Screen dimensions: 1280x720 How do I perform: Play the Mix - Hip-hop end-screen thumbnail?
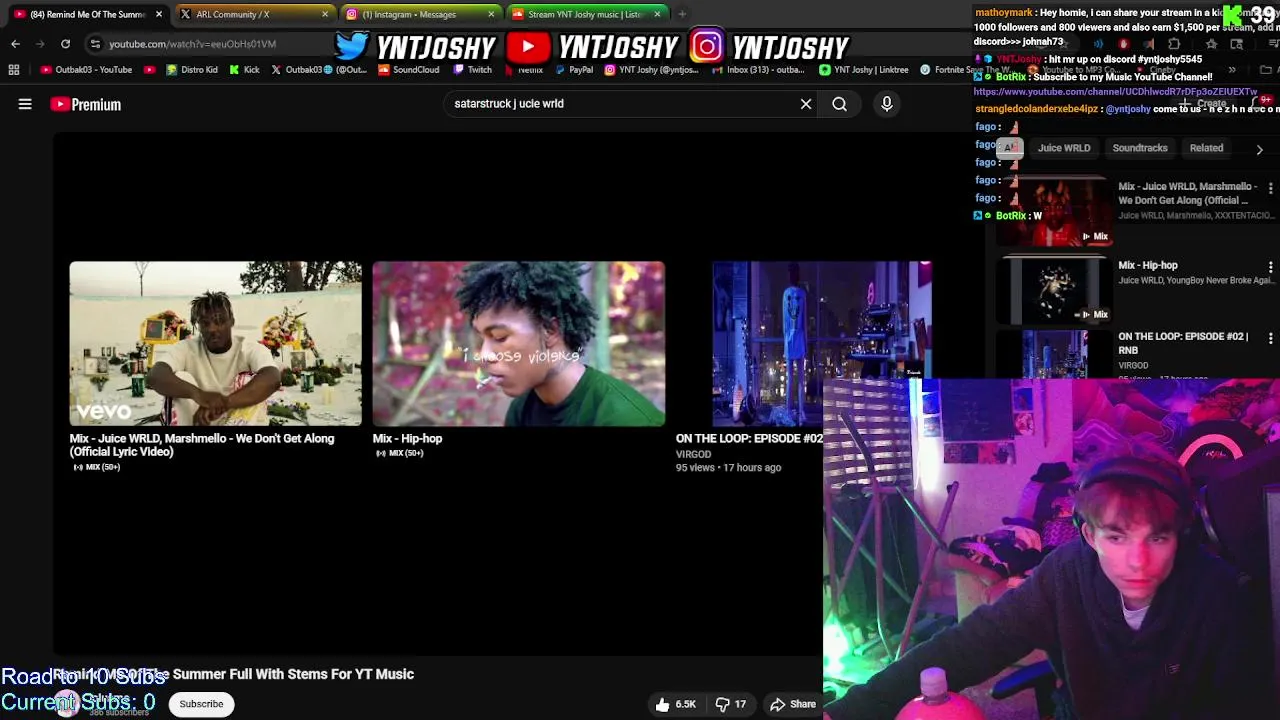[518, 344]
